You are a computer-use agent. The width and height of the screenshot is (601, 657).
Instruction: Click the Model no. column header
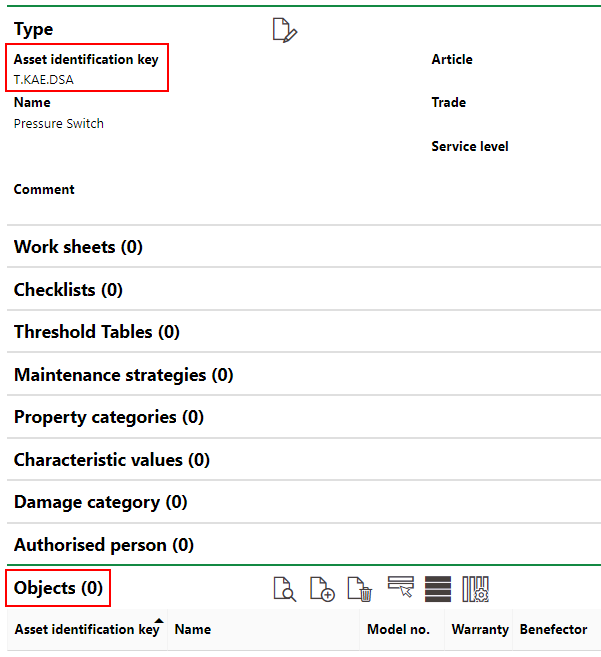click(398, 630)
